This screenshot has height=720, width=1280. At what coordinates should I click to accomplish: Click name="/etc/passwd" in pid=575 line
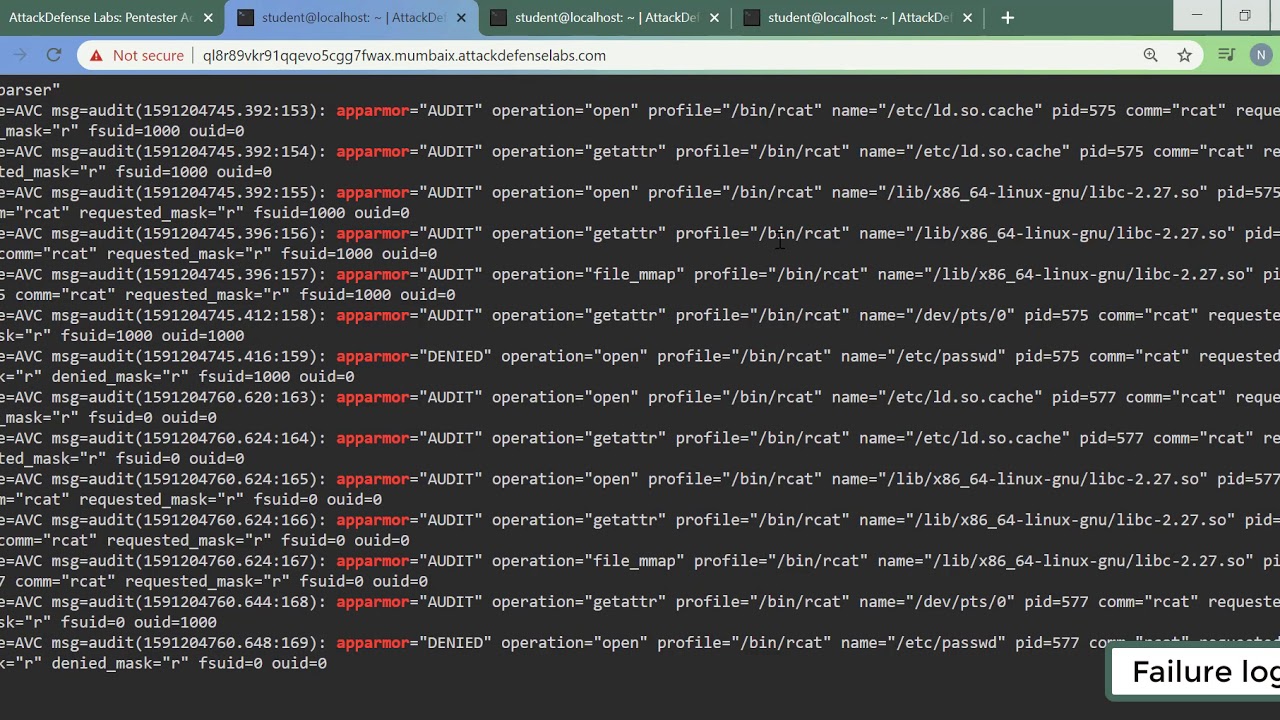922,357
